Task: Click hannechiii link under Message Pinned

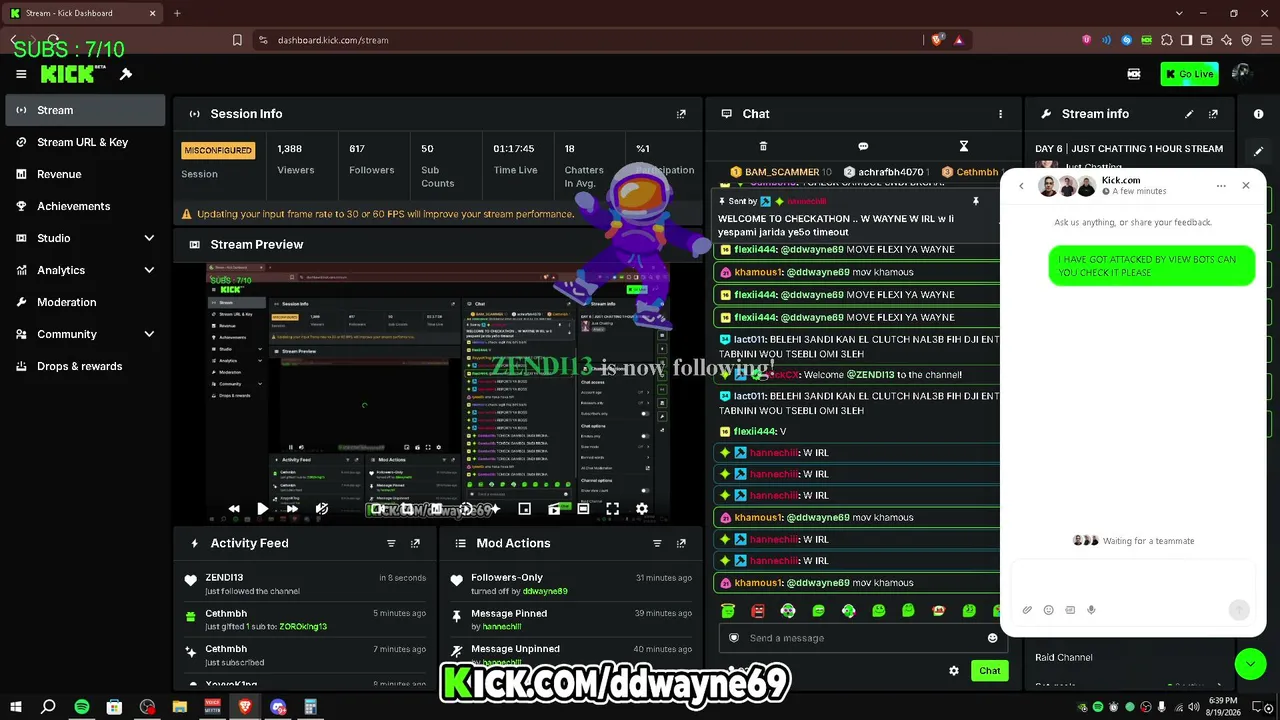Action: [x=503, y=627]
